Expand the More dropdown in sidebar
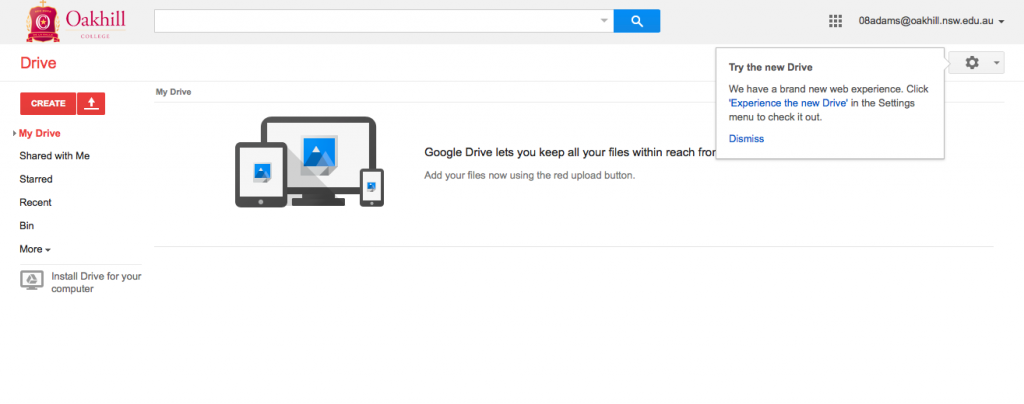This screenshot has height=404, width=1024. (x=35, y=249)
